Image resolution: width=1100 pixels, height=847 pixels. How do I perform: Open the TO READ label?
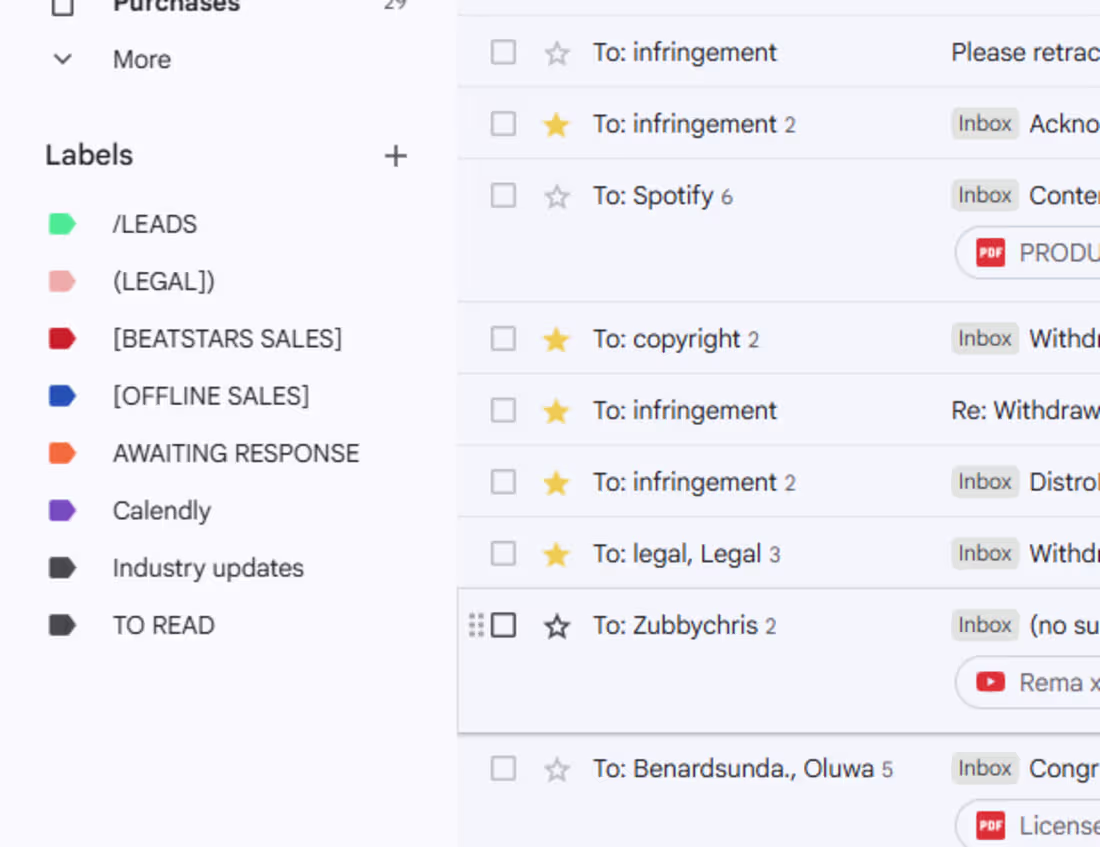tap(163, 625)
